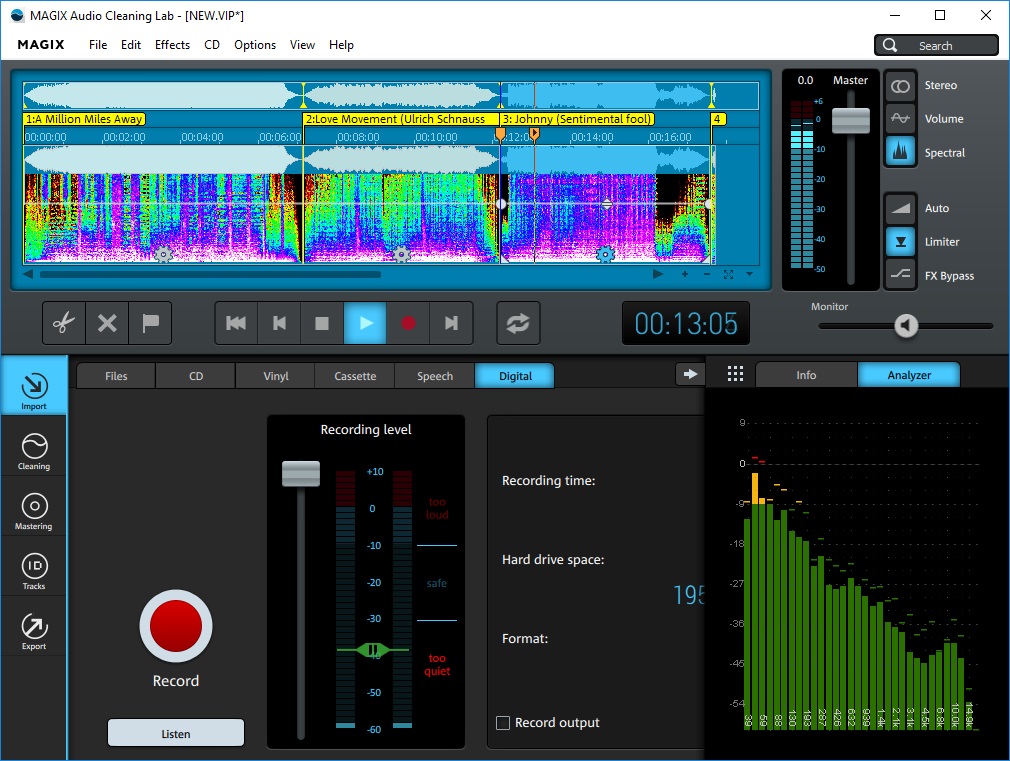Toggle the Auto mode button

click(x=899, y=207)
